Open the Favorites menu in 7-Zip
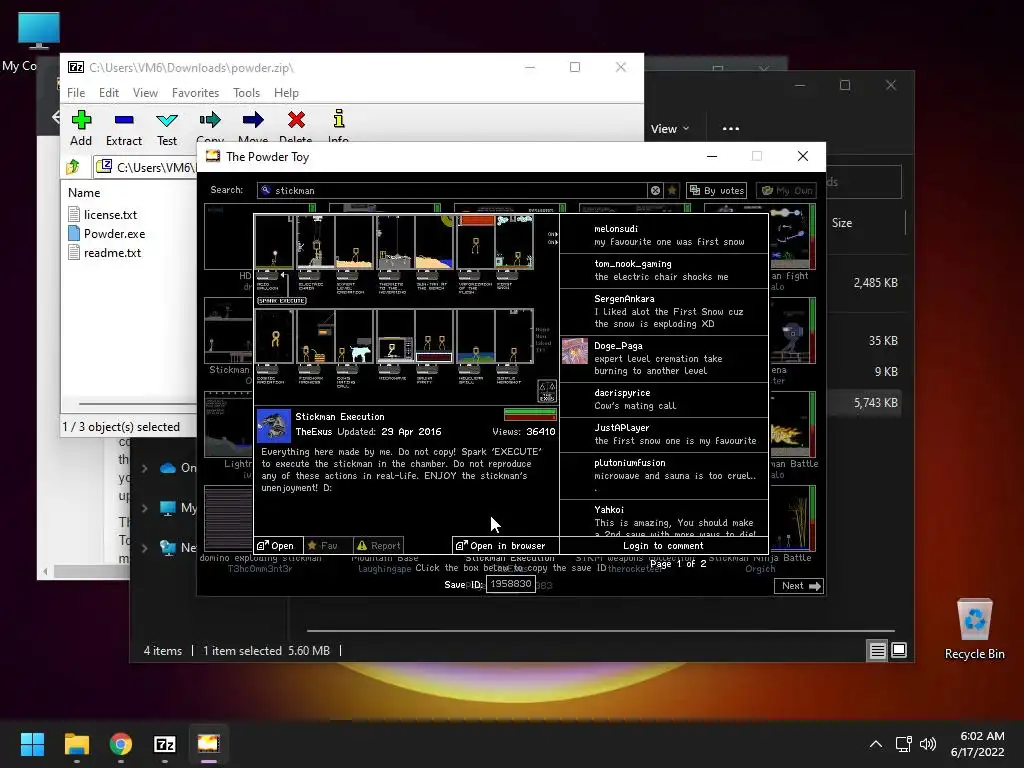This screenshot has height=768, width=1024. point(195,93)
